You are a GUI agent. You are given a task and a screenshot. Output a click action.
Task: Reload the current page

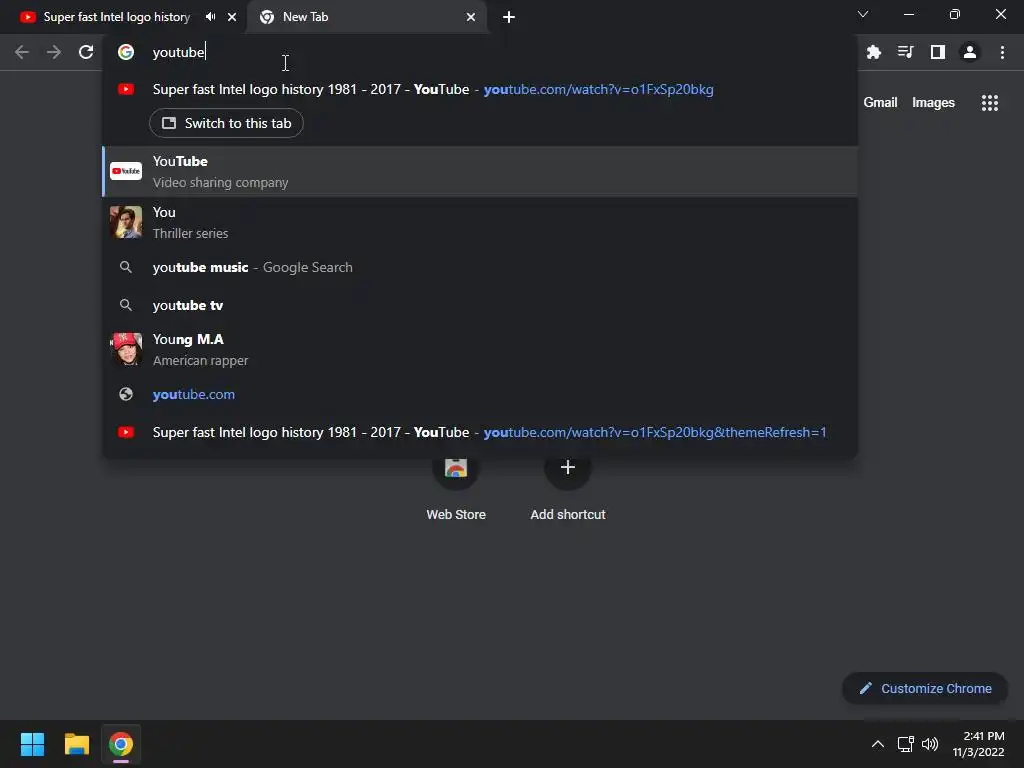click(x=86, y=52)
